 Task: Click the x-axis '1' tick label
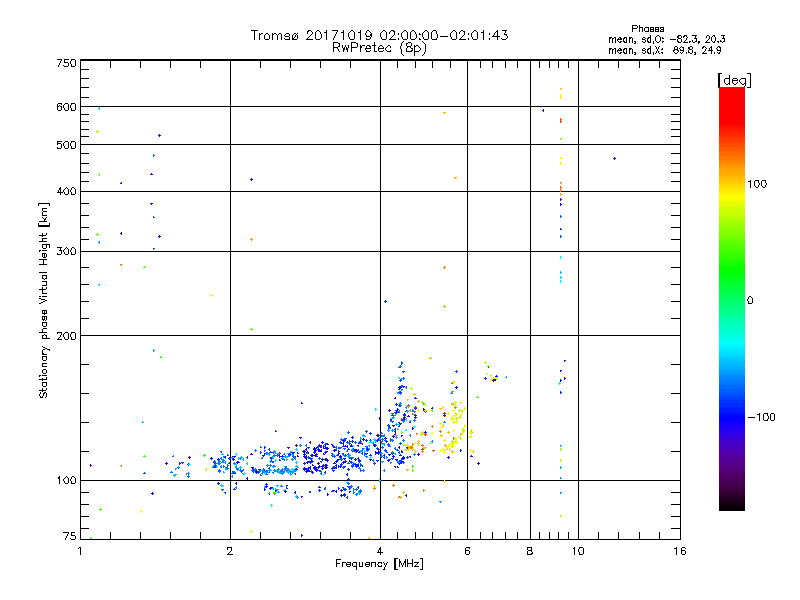(x=80, y=551)
